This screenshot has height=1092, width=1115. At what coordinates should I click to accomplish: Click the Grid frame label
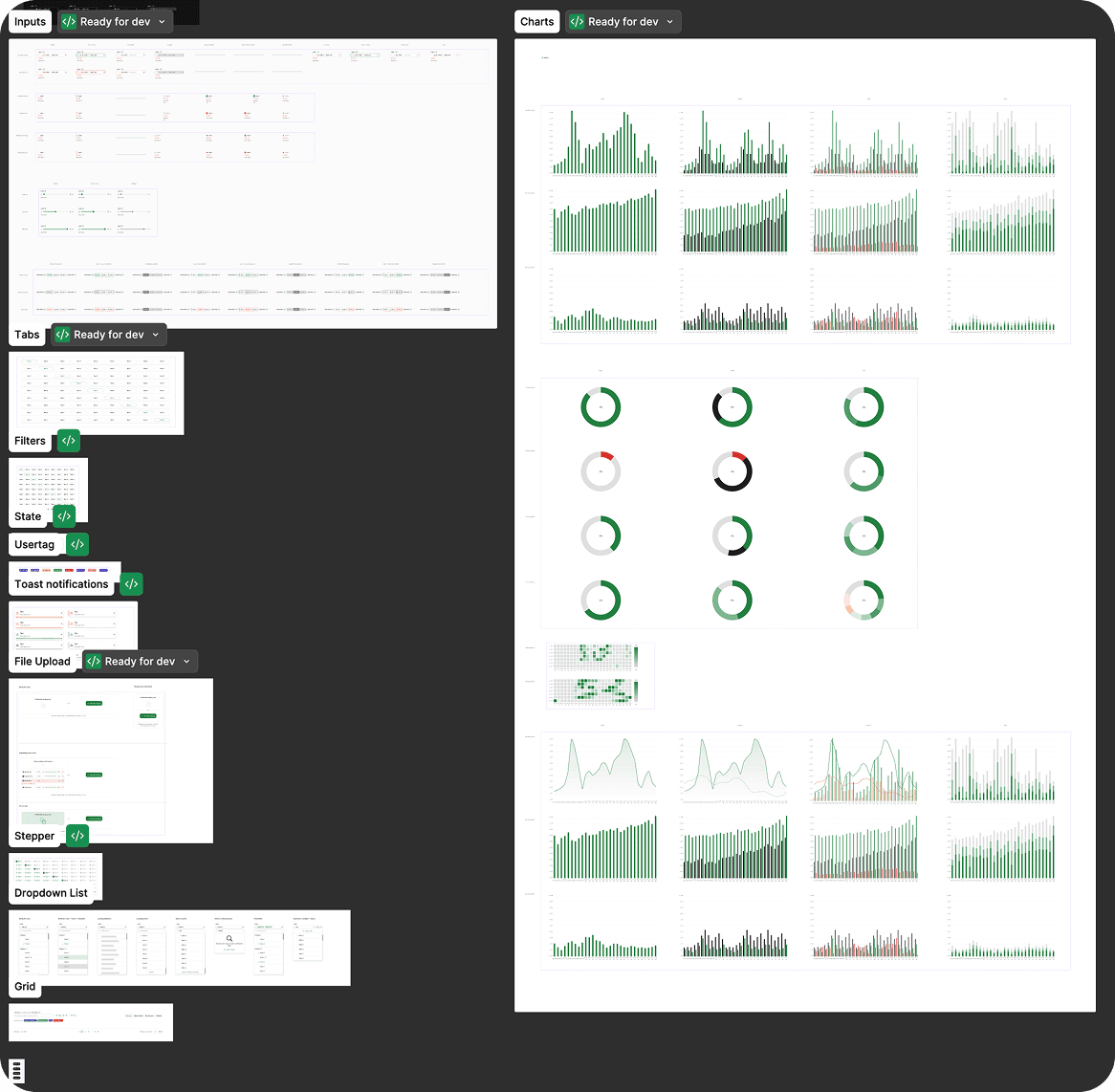click(x=25, y=986)
